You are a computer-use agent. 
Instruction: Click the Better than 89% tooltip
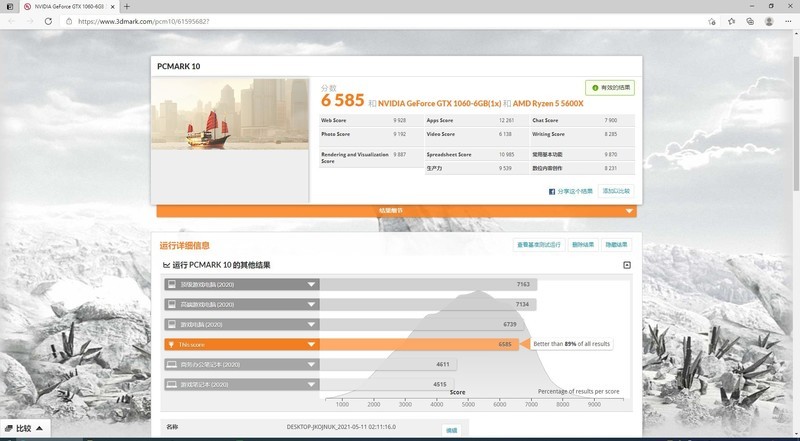[x=571, y=344]
